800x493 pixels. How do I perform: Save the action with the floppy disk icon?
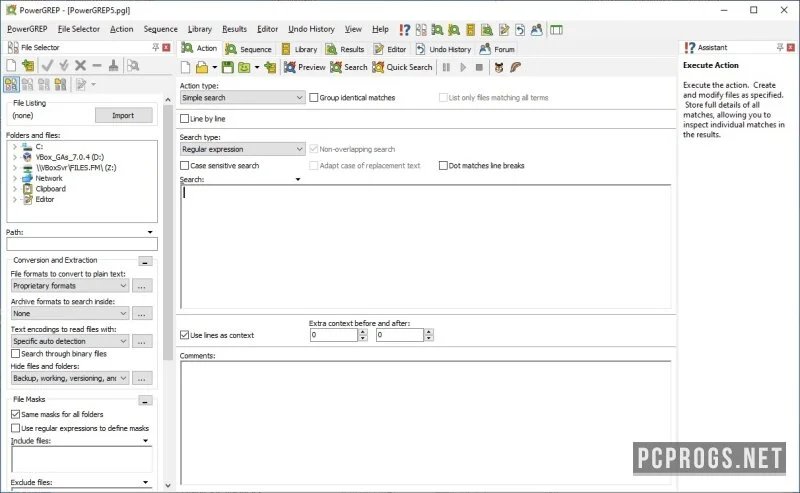pyautogui.click(x=228, y=67)
